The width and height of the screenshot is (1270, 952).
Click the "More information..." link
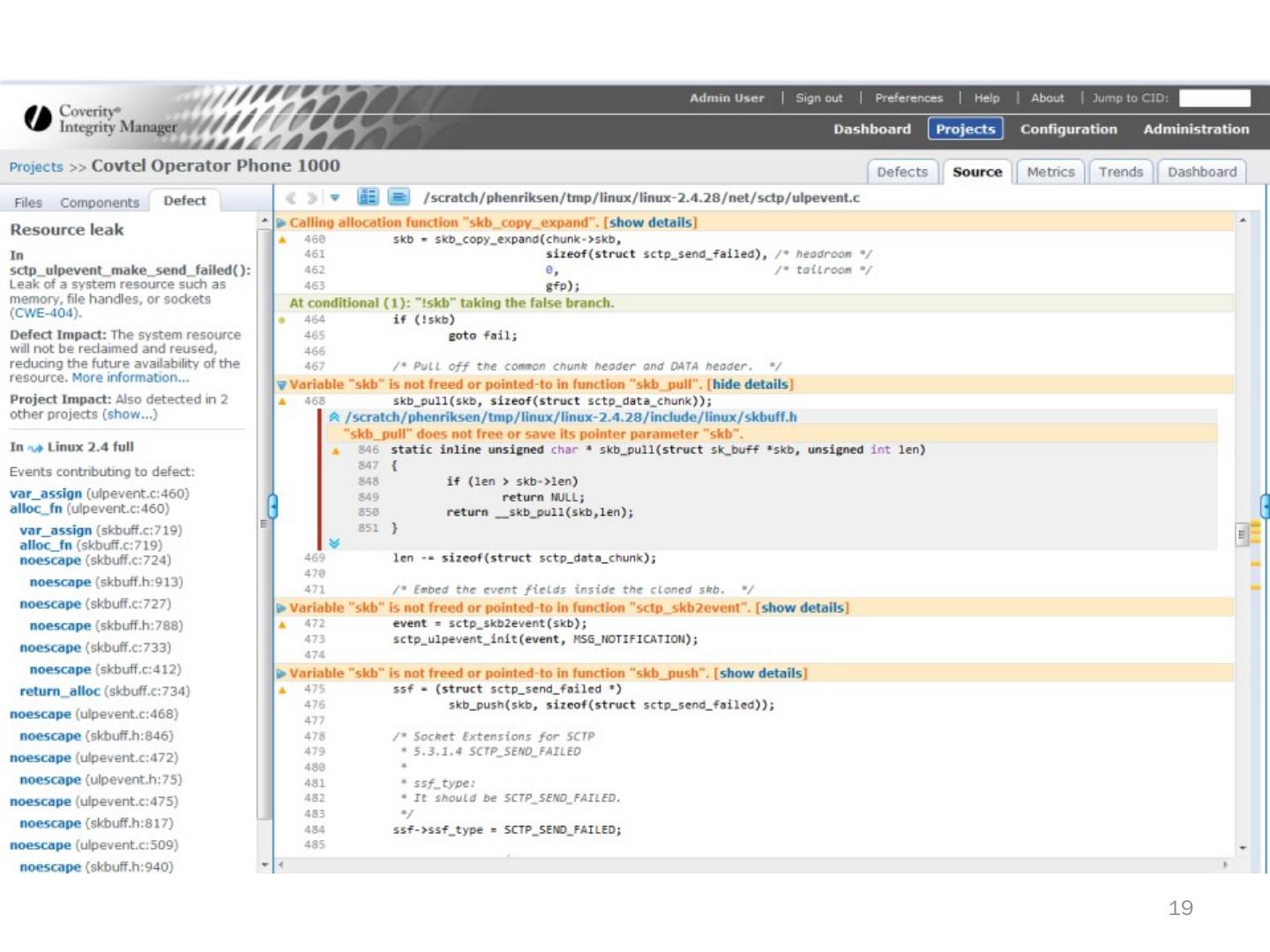[131, 377]
